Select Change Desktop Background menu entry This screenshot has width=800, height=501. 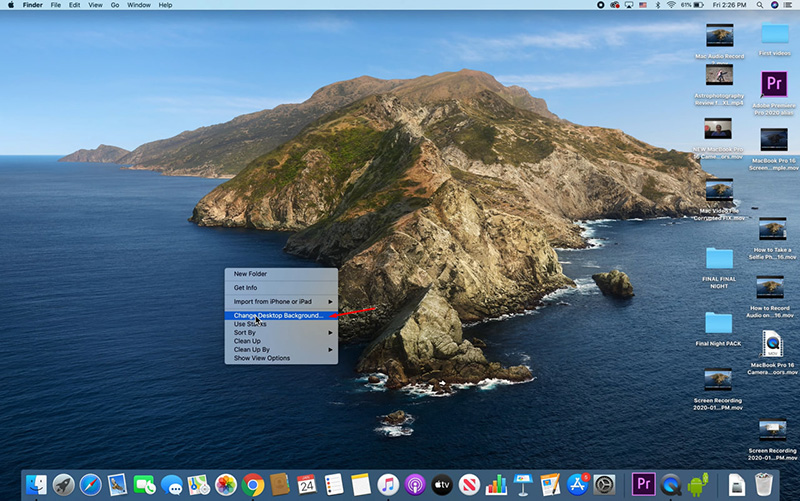(x=279, y=315)
